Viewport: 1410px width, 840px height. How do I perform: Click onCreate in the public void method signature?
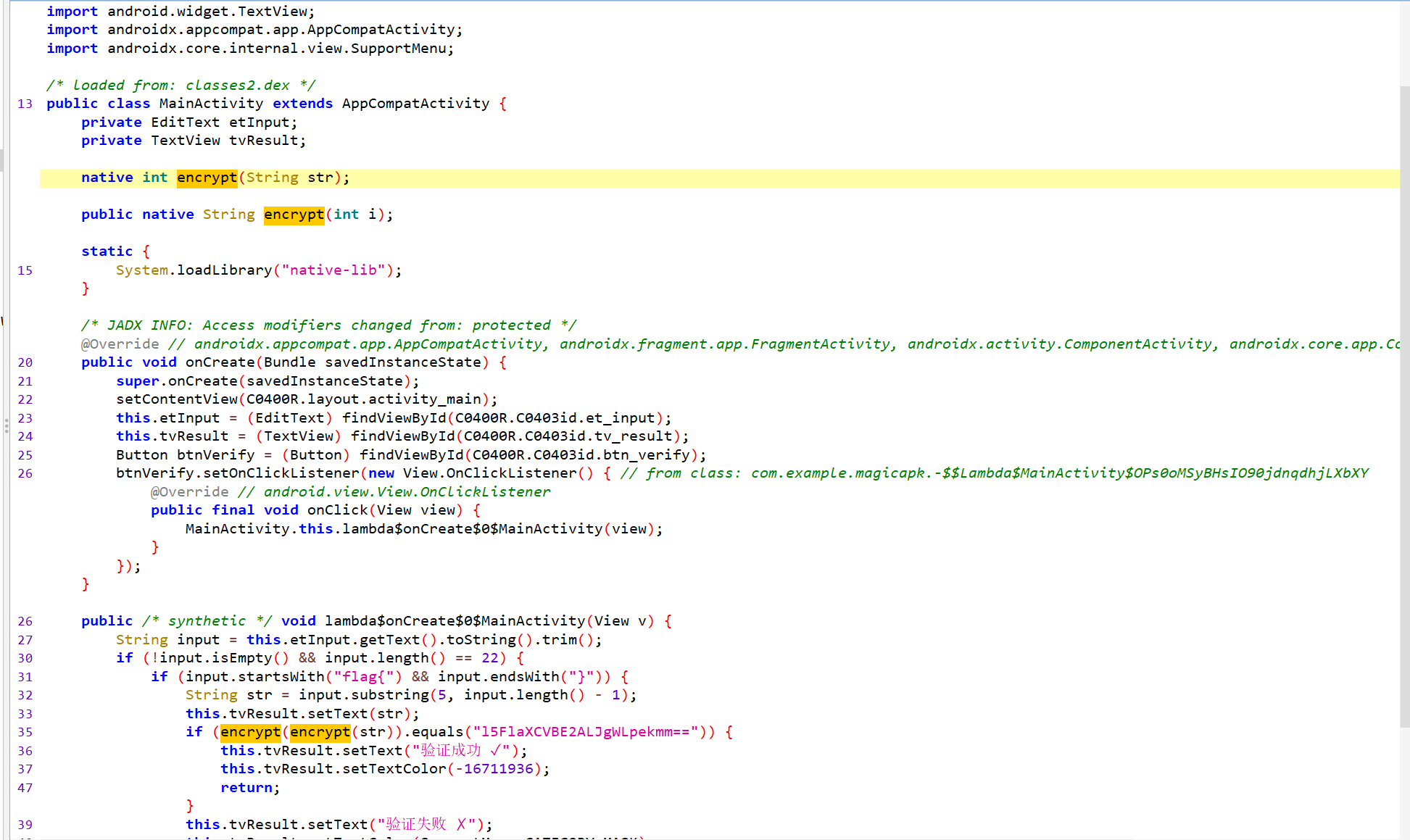click(220, 362)
